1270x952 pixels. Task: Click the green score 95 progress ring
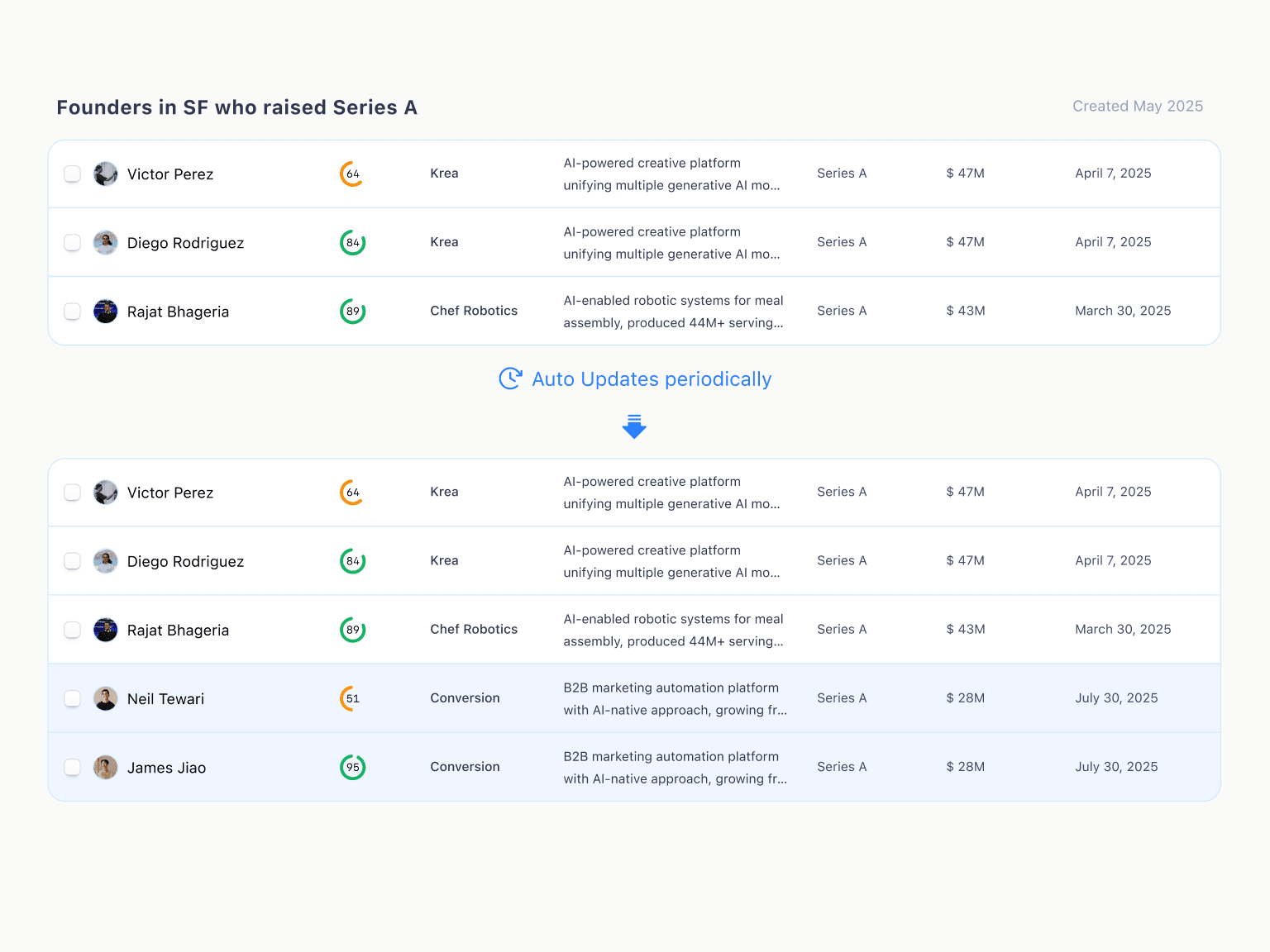coord(352,767)
